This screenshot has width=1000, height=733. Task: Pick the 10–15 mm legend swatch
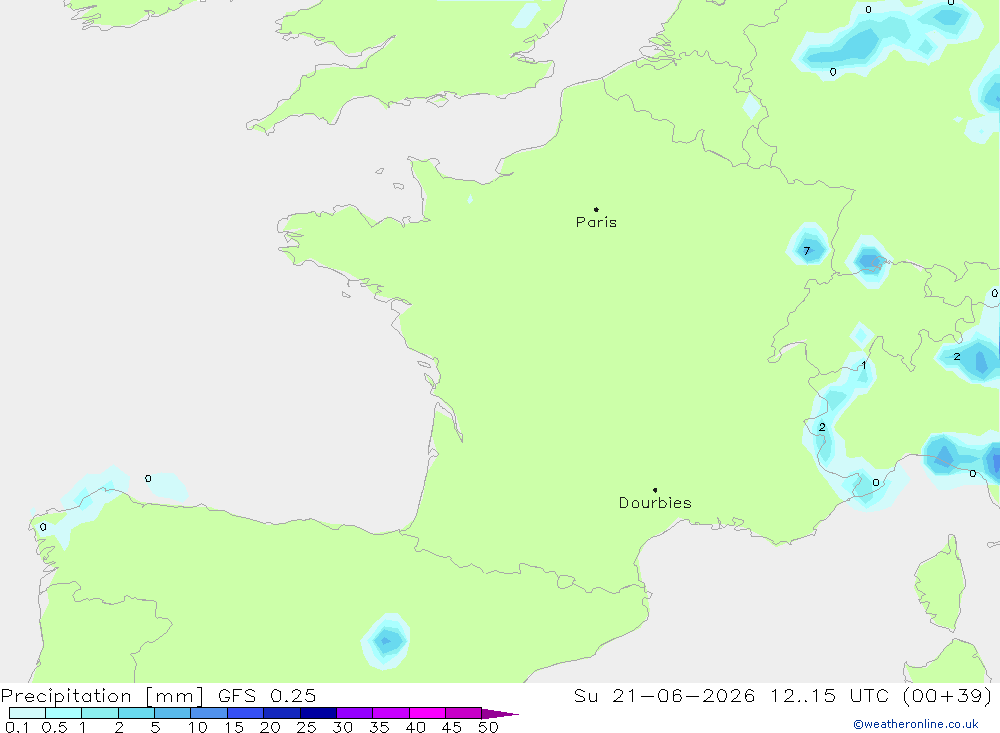point(209,713)
